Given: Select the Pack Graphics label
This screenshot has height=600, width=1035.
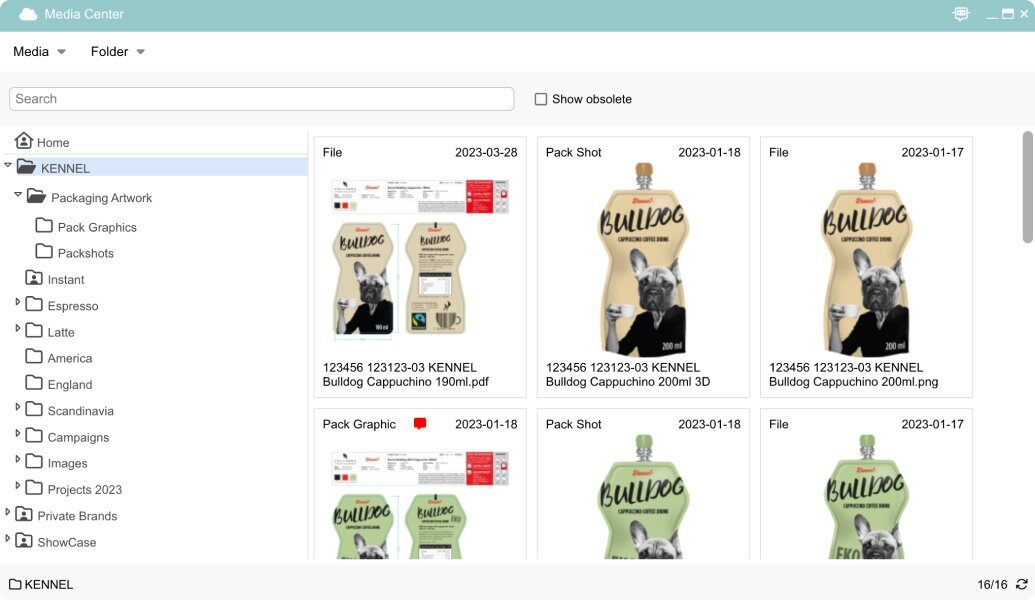Looking at the screenshot, I should pos(97,227).
